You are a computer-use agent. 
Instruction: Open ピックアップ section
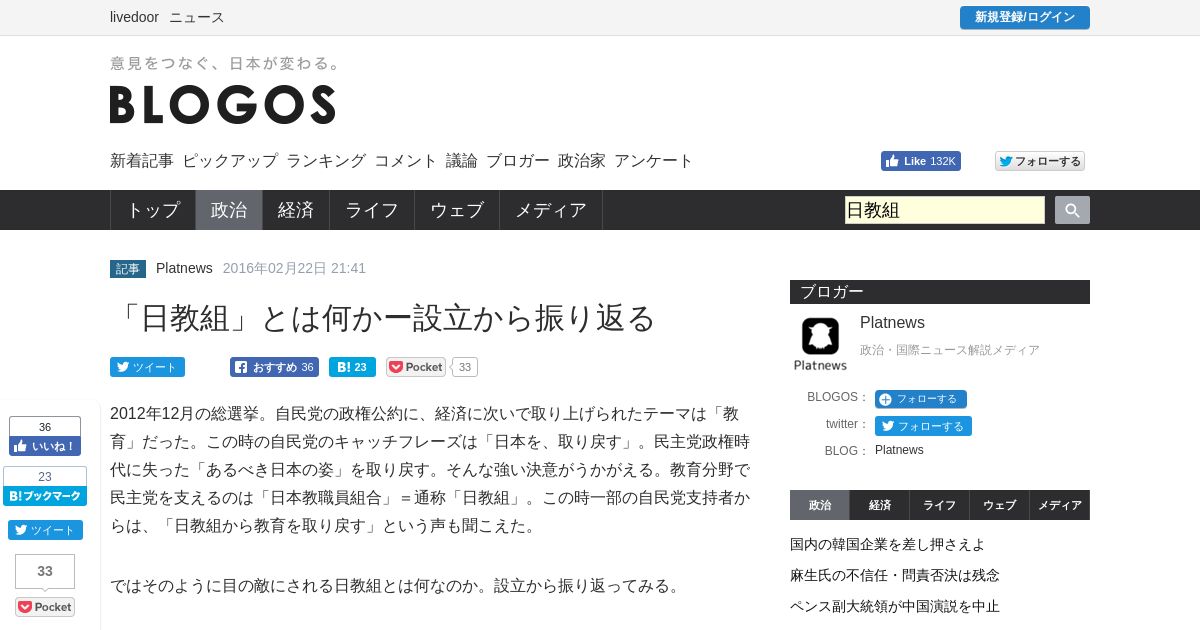point(230,161)
